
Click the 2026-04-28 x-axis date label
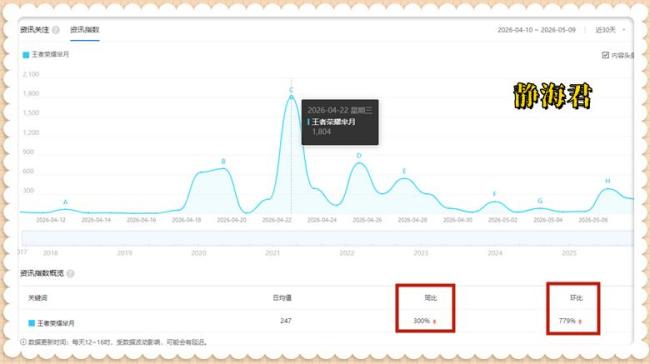click(412, 220)
